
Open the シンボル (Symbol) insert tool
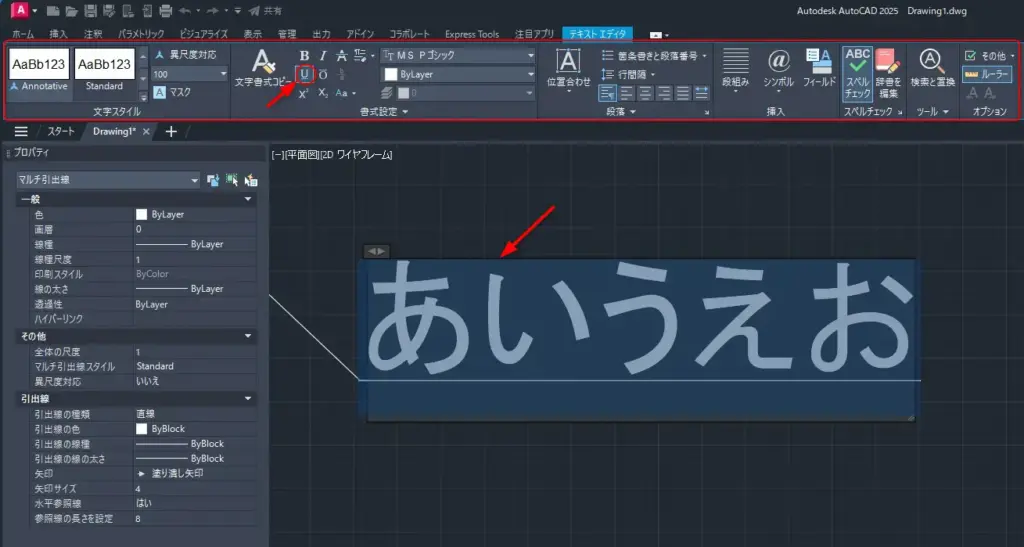click(x=778, y=69)
